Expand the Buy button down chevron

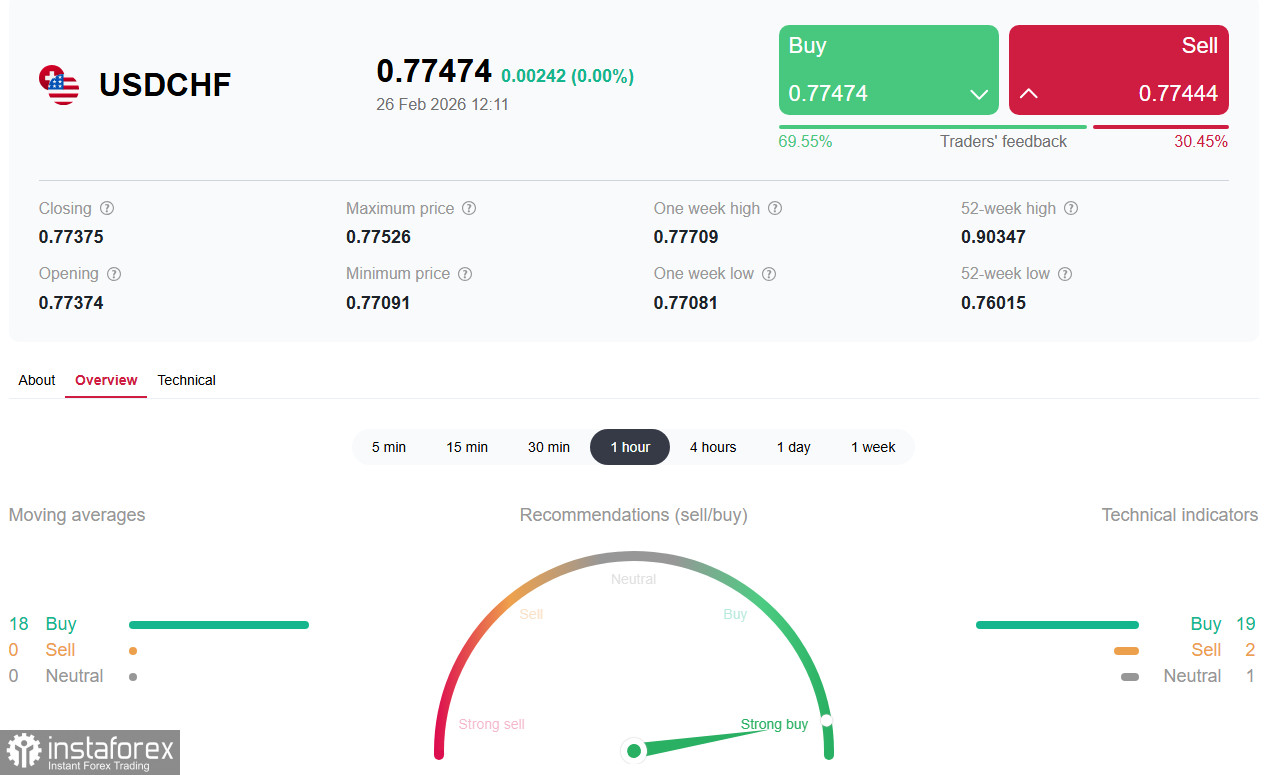pos(979,95)
